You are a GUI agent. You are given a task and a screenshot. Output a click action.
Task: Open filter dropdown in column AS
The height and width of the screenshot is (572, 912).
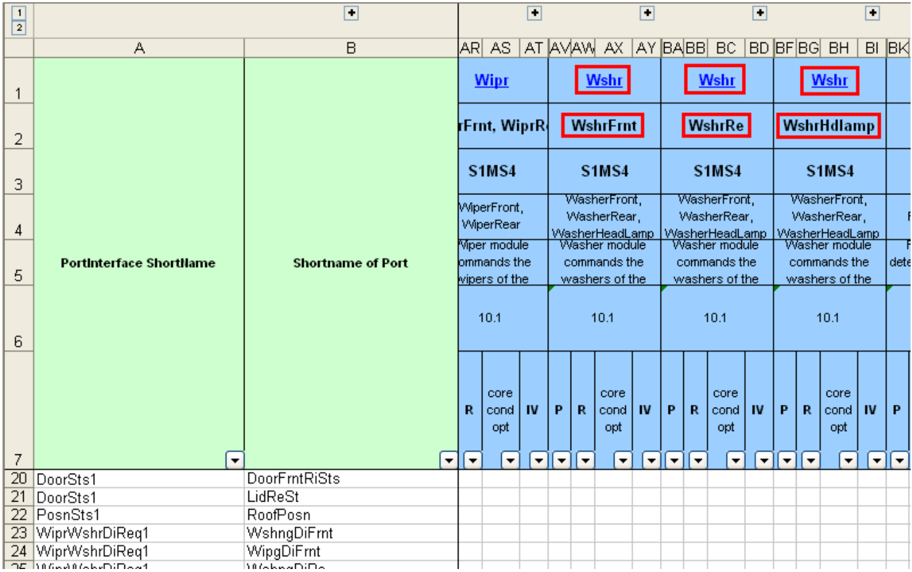(x=510, y=461)
